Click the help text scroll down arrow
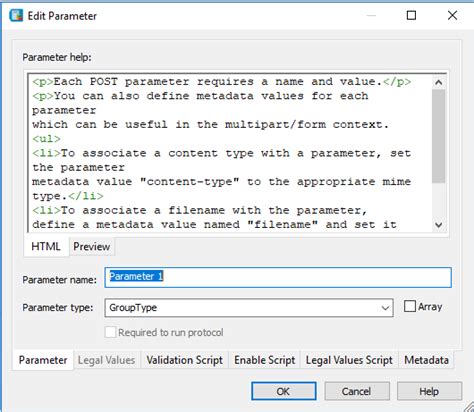Image resolution: width=474 pixels, height=412 pixels. tap(439, 225)
